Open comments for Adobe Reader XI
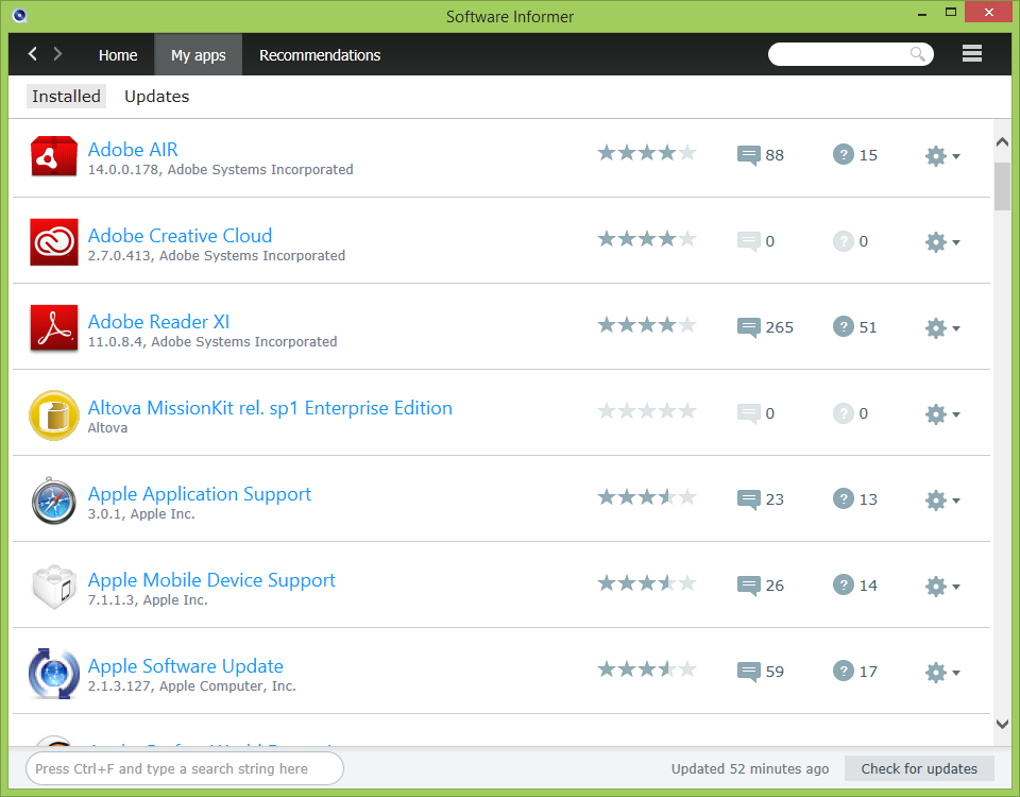 (765, 327)
